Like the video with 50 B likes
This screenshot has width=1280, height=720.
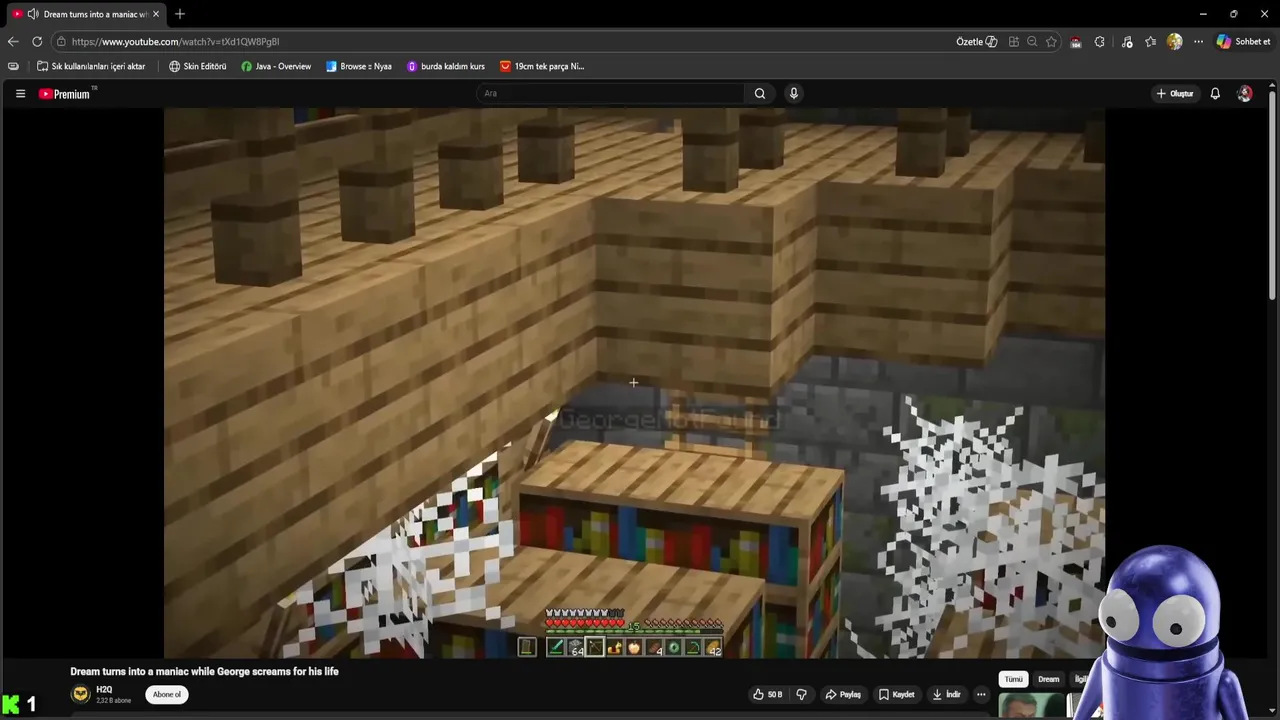coord(768,694)
